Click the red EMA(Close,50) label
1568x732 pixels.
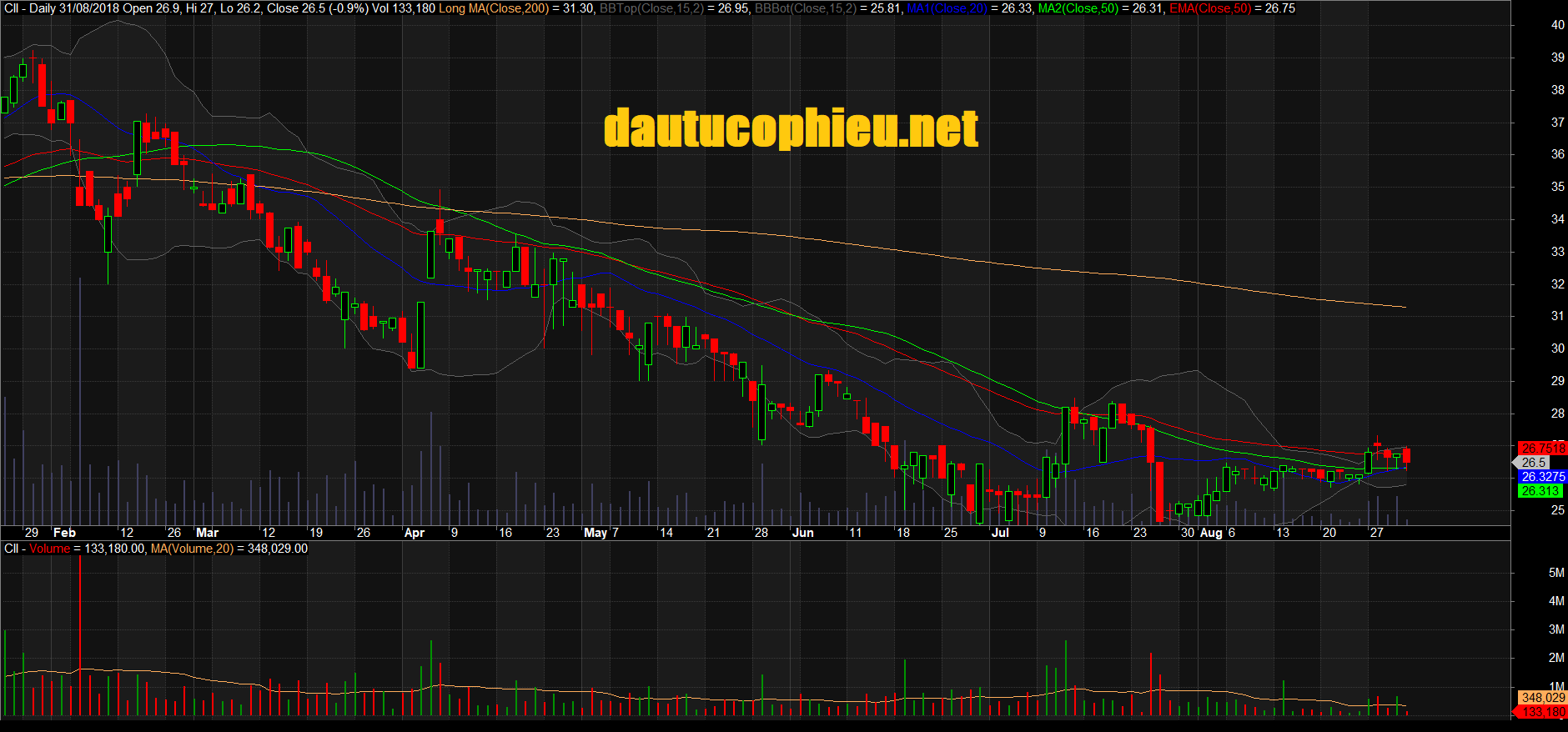tap(1210, 8)
